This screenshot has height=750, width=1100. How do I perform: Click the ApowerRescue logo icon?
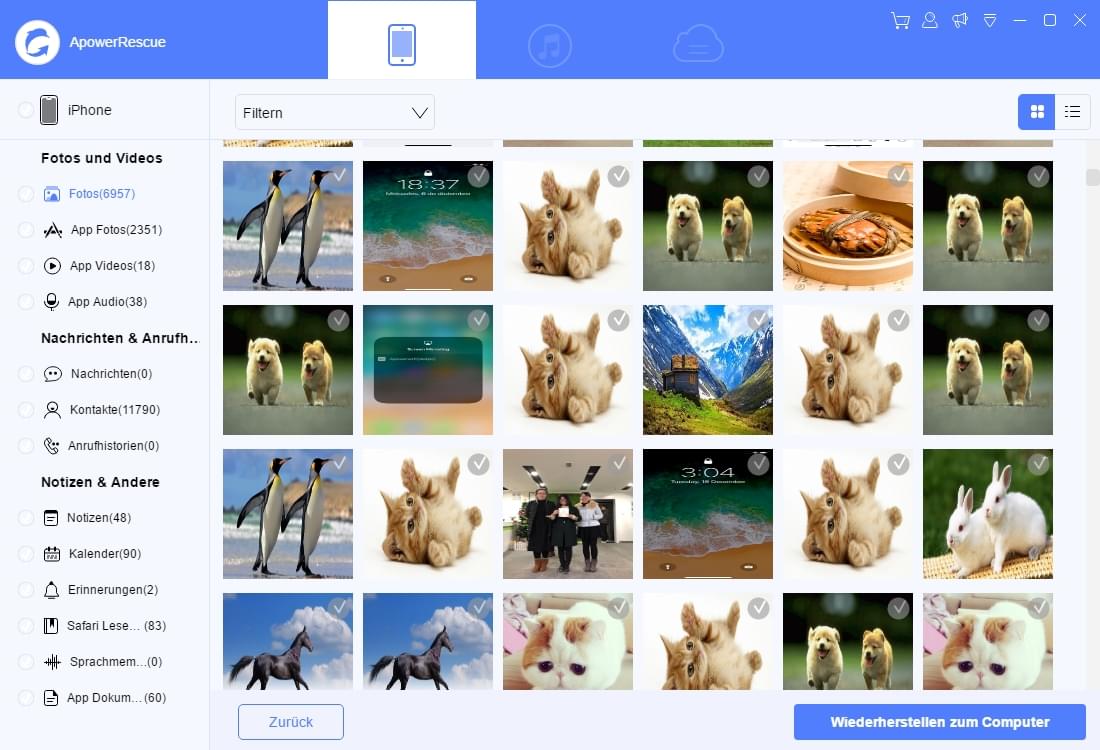[37, 42]
